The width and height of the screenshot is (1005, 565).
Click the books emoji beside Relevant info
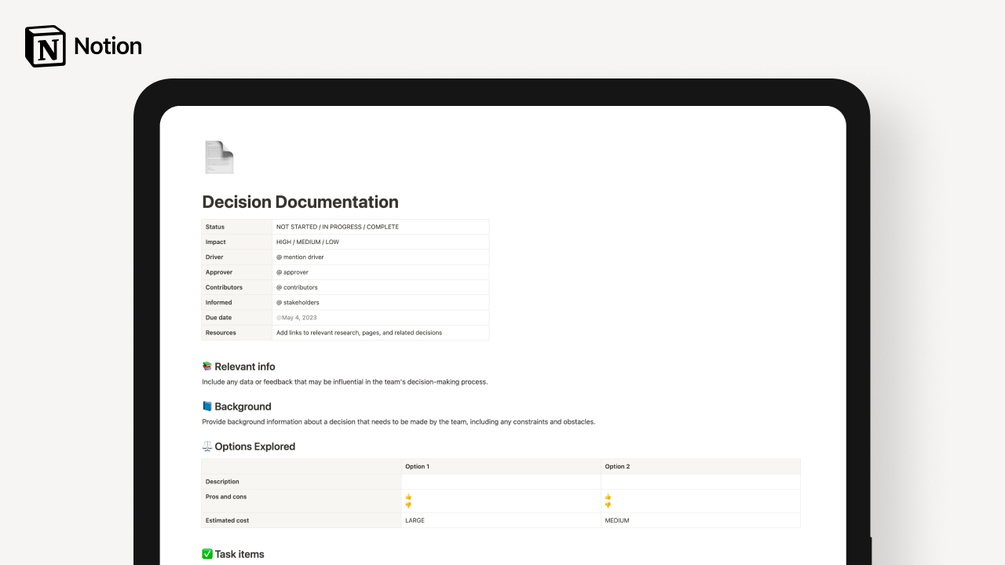[x=207, y=366]
